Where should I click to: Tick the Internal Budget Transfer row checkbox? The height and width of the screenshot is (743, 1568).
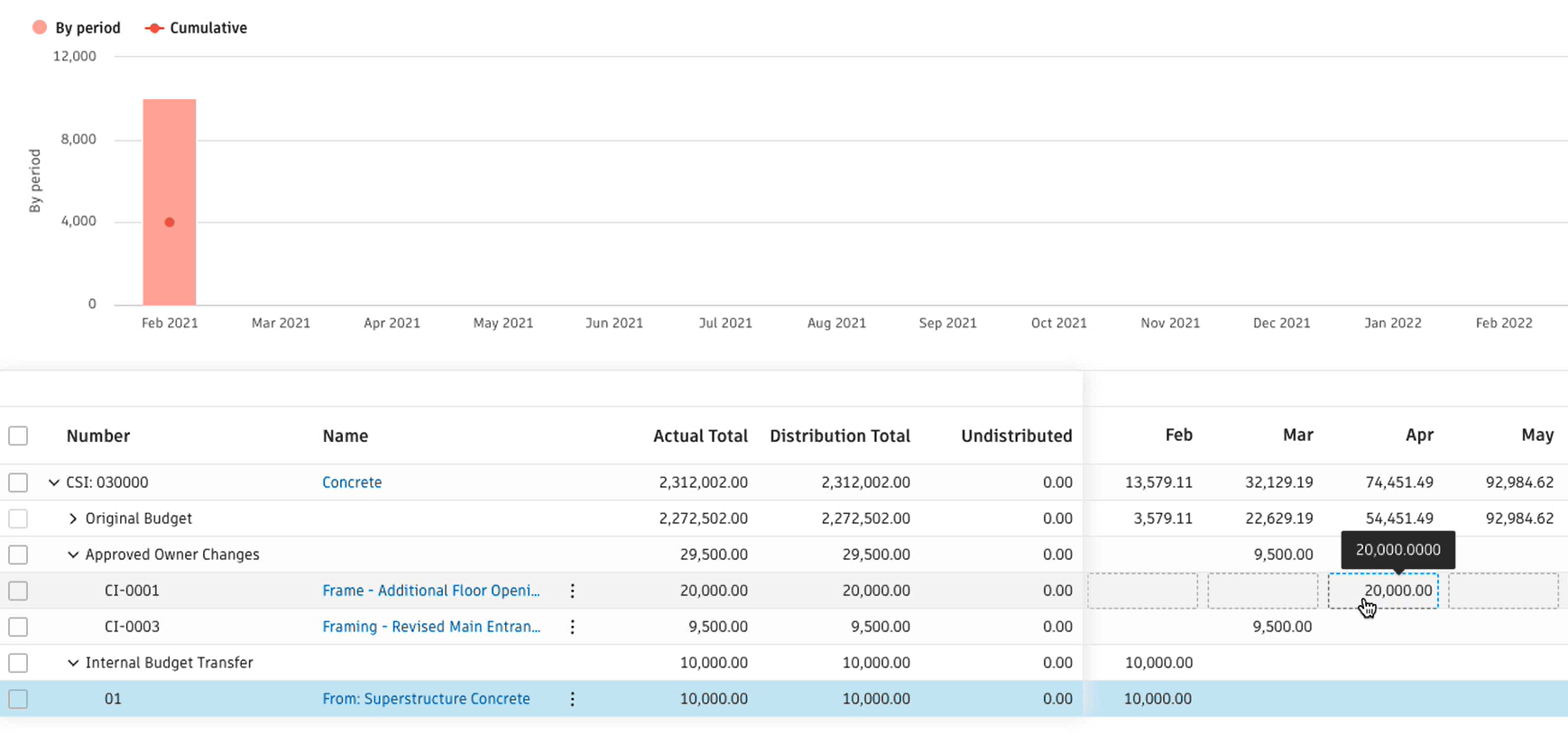[18, 663]
